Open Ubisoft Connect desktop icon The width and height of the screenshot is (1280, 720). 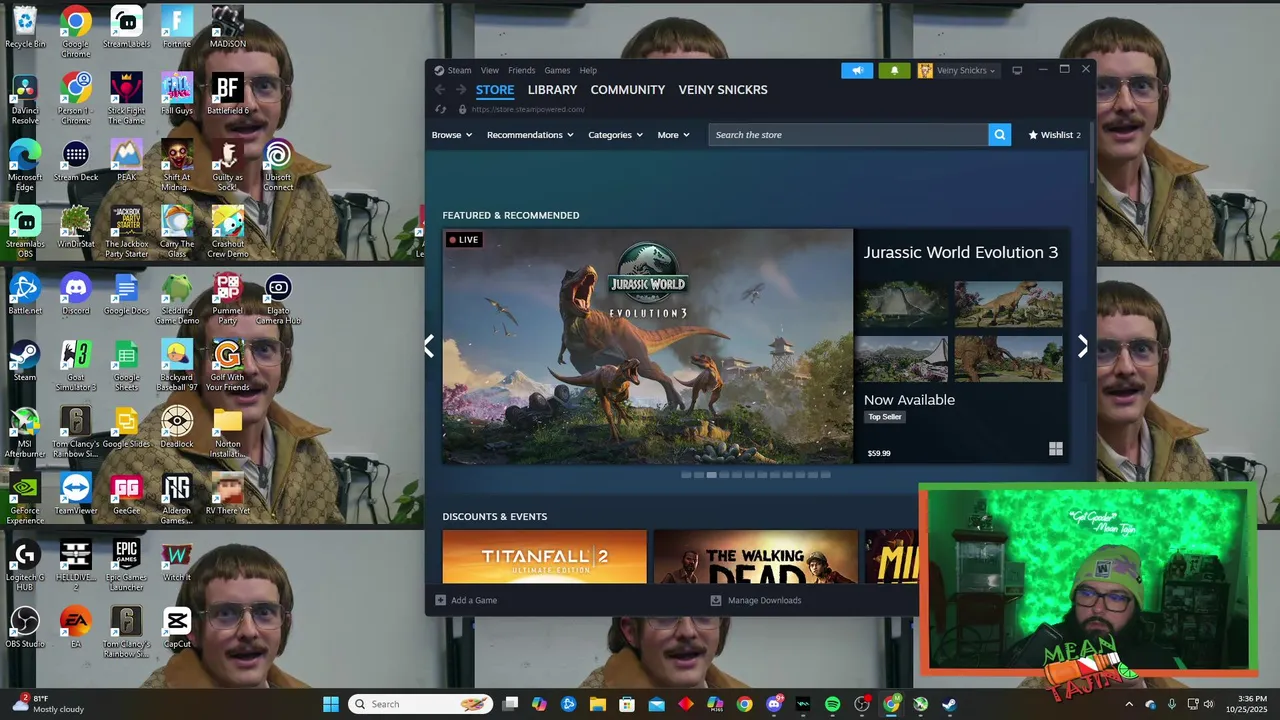click(278, 166)
